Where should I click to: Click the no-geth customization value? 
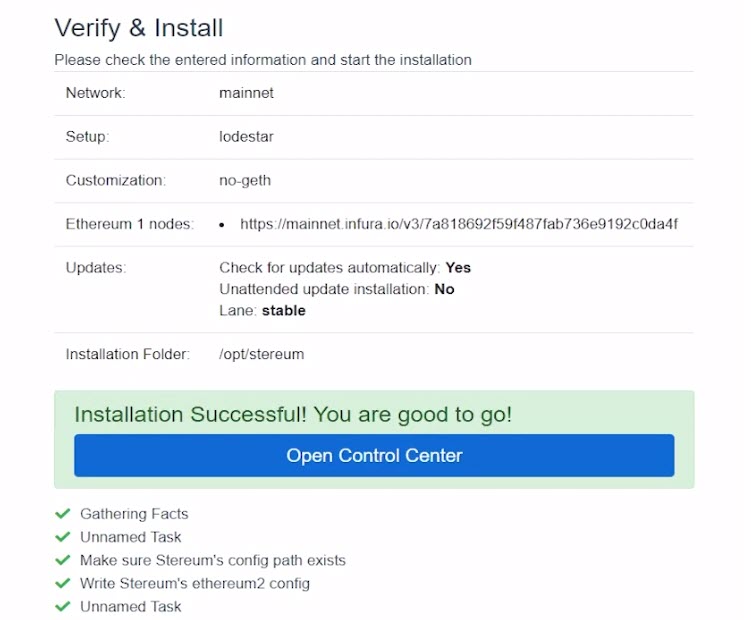pyautogui.click(x=245, y=181)
